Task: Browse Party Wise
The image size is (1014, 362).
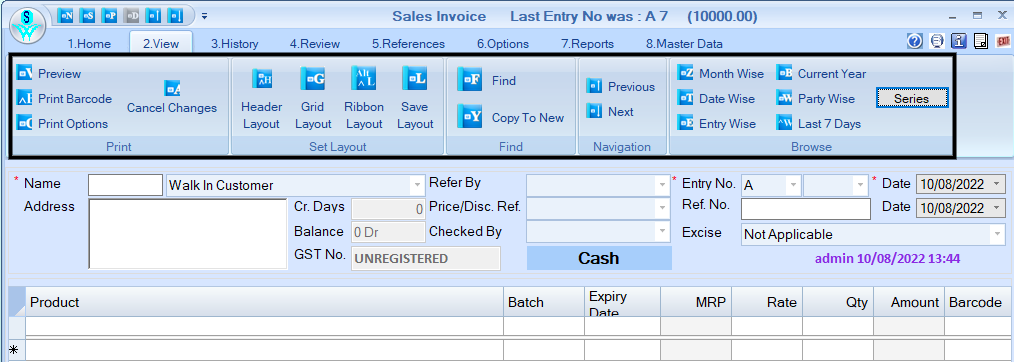Action: click(816, 99)
